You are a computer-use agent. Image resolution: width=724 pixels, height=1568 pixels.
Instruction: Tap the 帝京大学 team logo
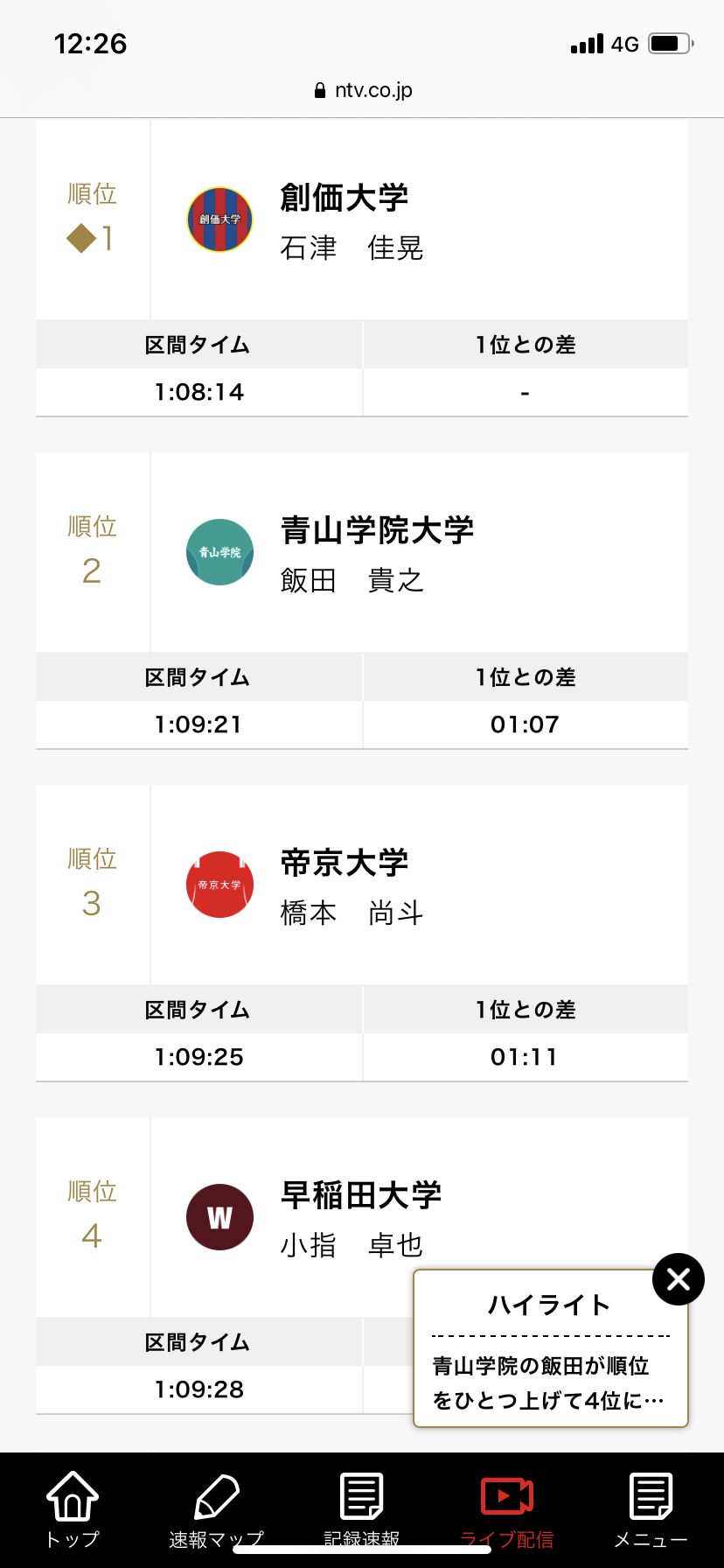coord(220,885)
